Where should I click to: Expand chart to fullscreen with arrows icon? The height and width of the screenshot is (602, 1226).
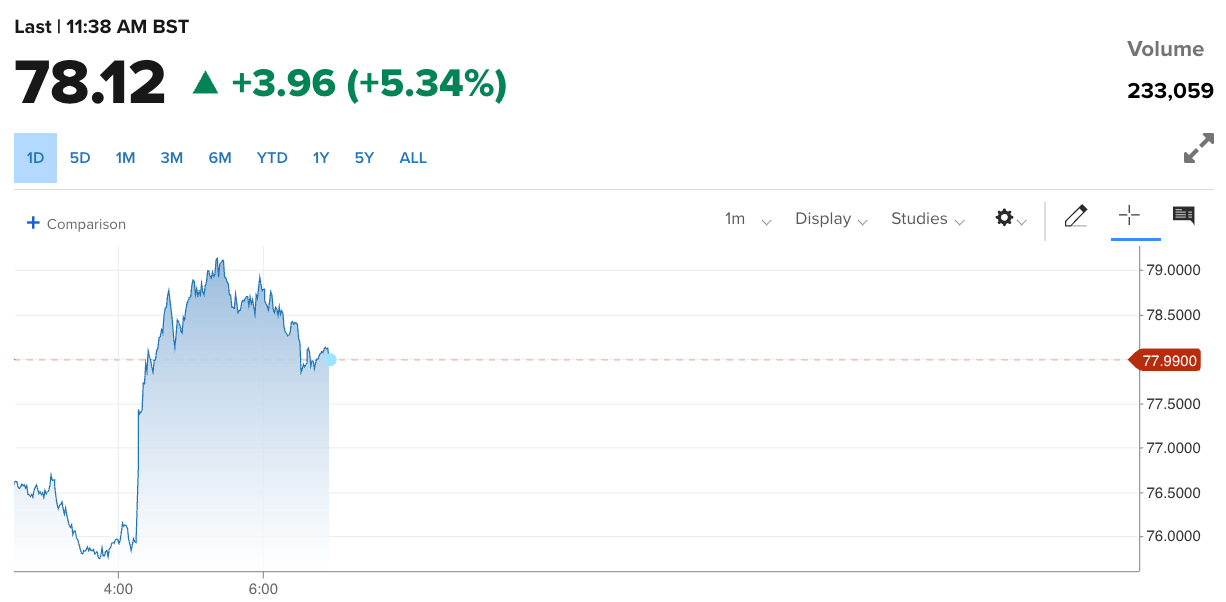[x=1198, y=149]
